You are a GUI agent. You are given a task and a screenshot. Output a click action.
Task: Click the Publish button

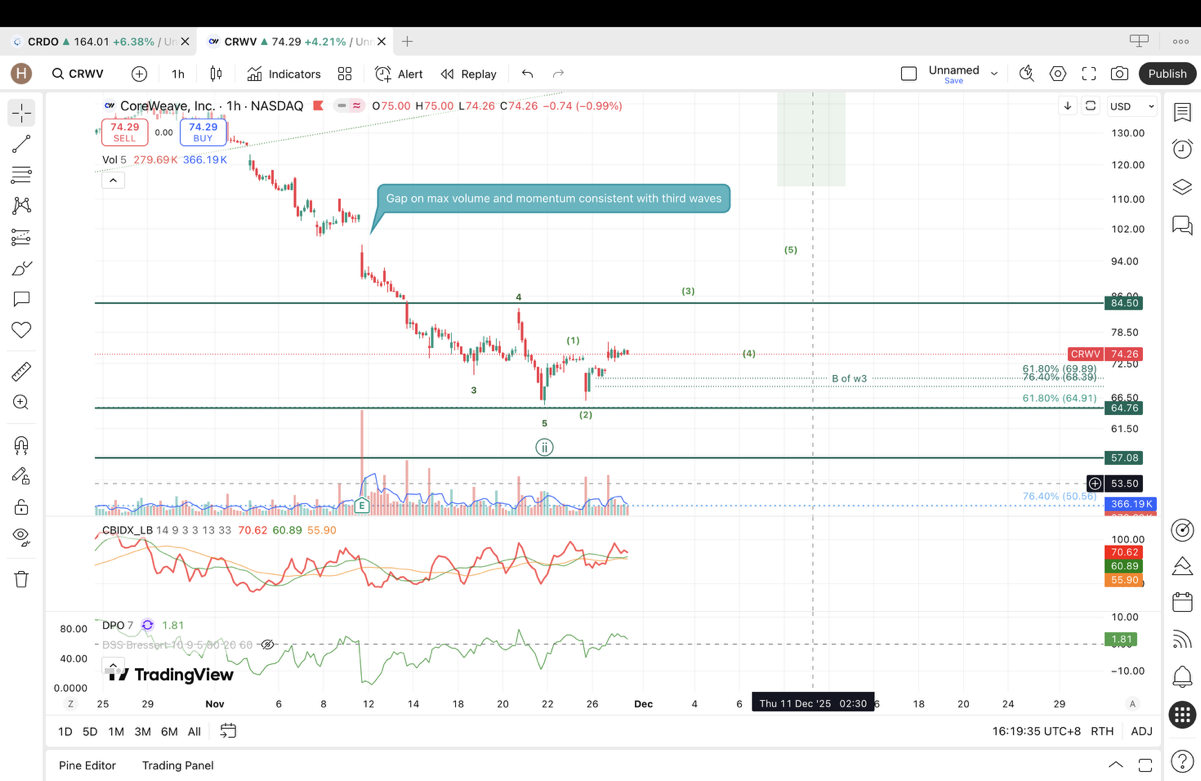(1167, 74)
